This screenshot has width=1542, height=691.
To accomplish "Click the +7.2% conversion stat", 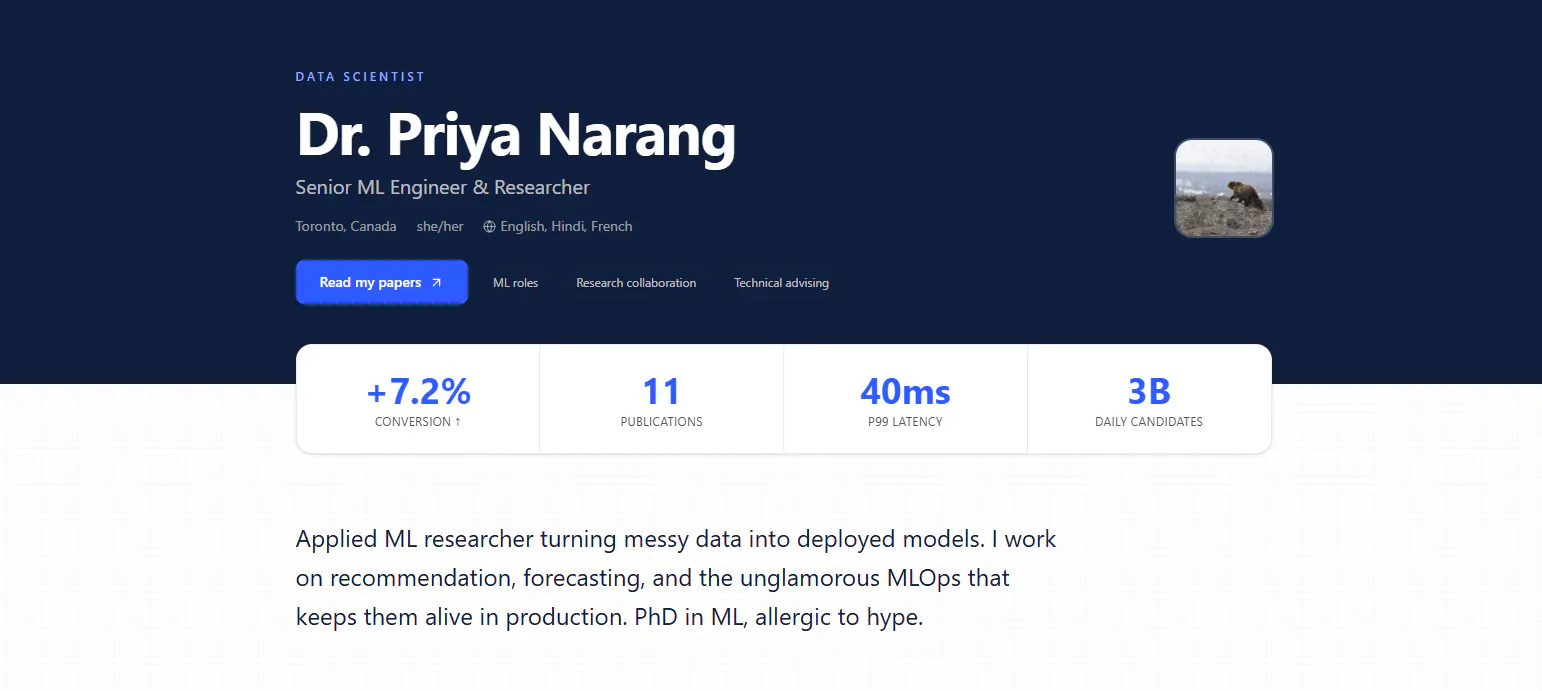I will click(418, 390).
